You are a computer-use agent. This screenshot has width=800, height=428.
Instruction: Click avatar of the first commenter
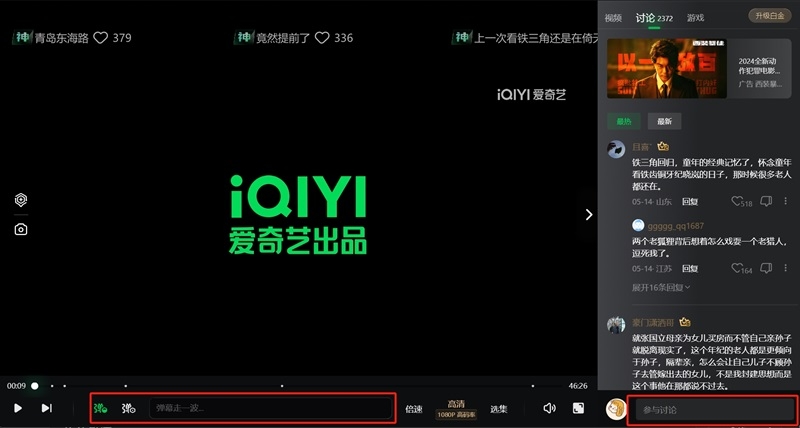click(616, 149)
